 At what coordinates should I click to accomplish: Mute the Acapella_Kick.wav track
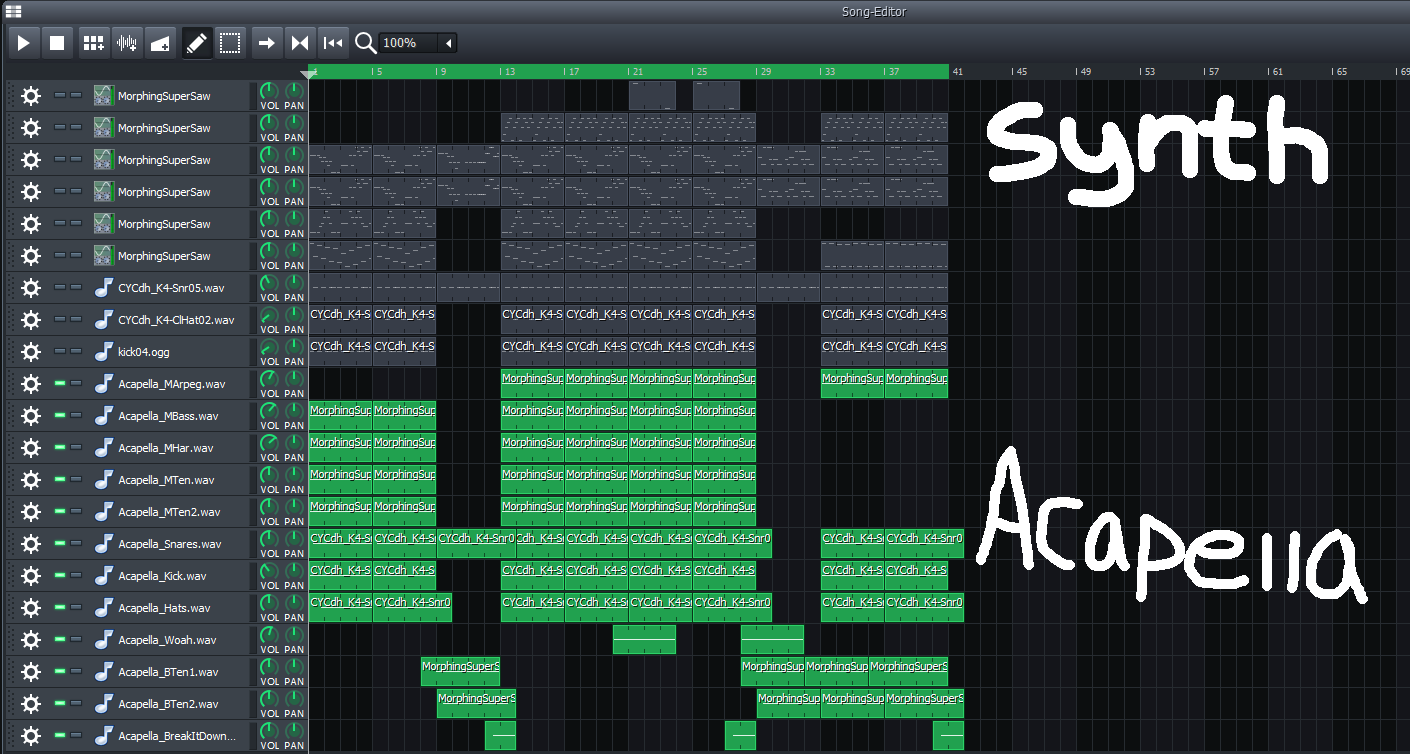pyautogui.click(x=59, y=575)
